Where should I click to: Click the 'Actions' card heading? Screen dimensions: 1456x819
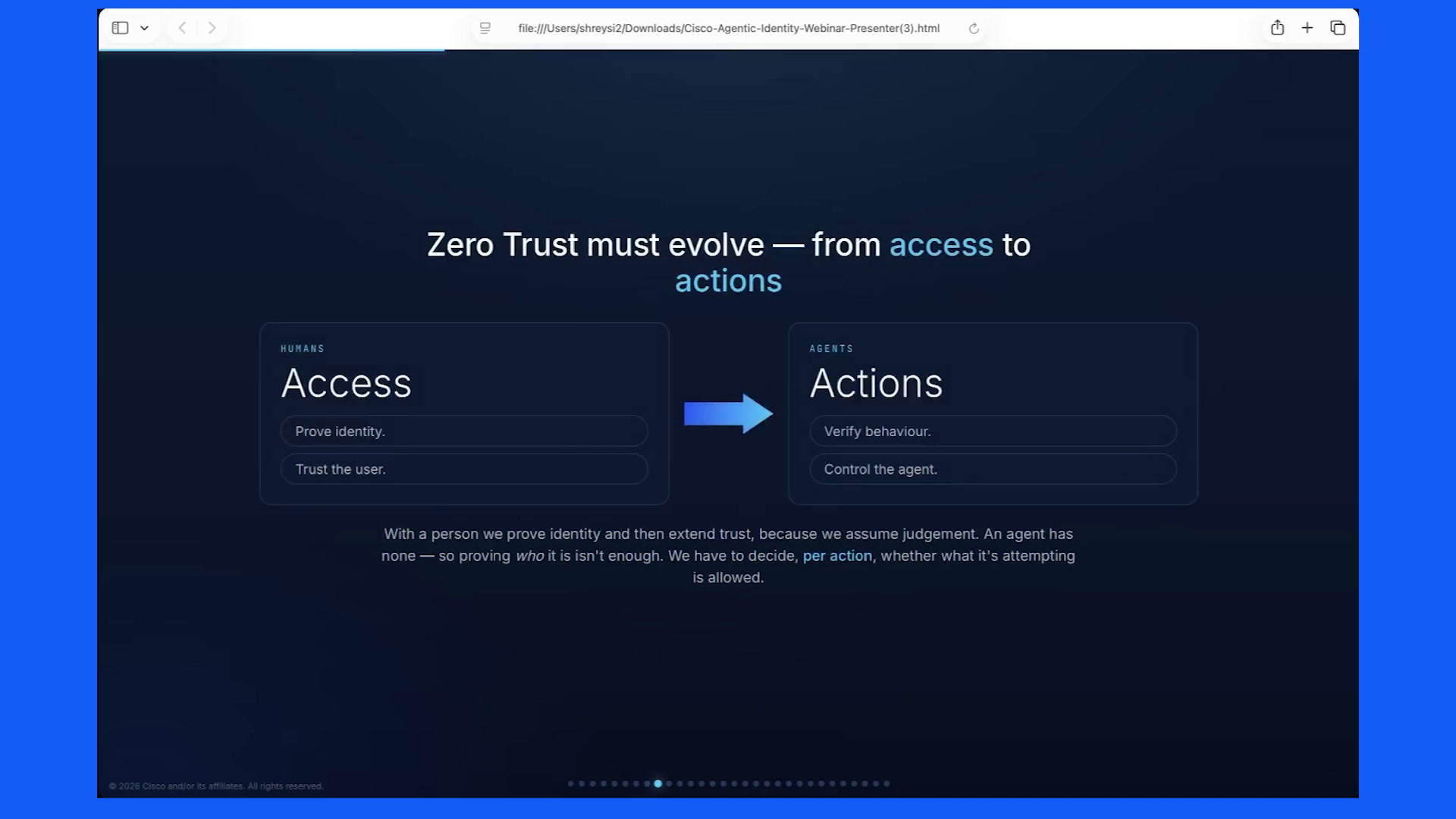pyautogui.click(x=876, y=383)
